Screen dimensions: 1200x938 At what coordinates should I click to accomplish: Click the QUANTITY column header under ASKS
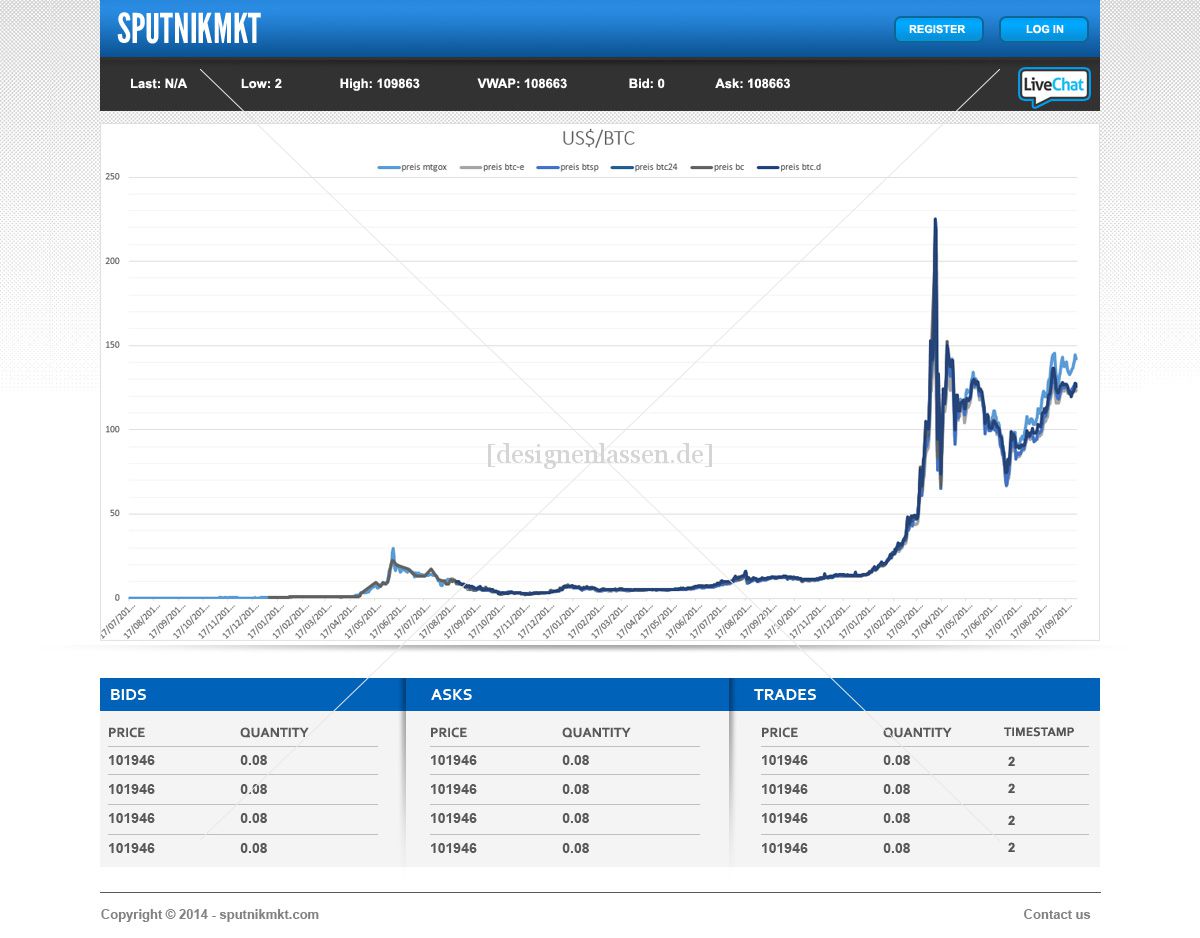point(596,732)
